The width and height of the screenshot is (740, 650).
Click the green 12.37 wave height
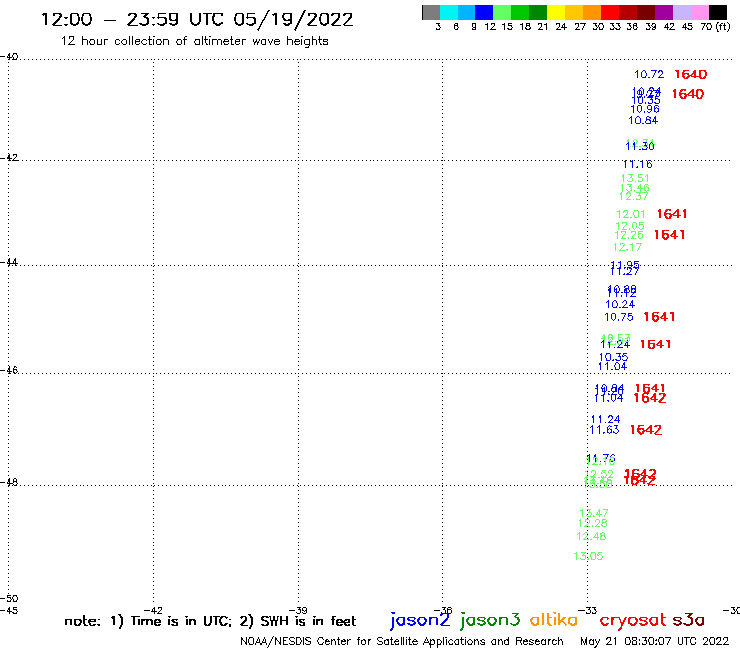tap(633, 196)
